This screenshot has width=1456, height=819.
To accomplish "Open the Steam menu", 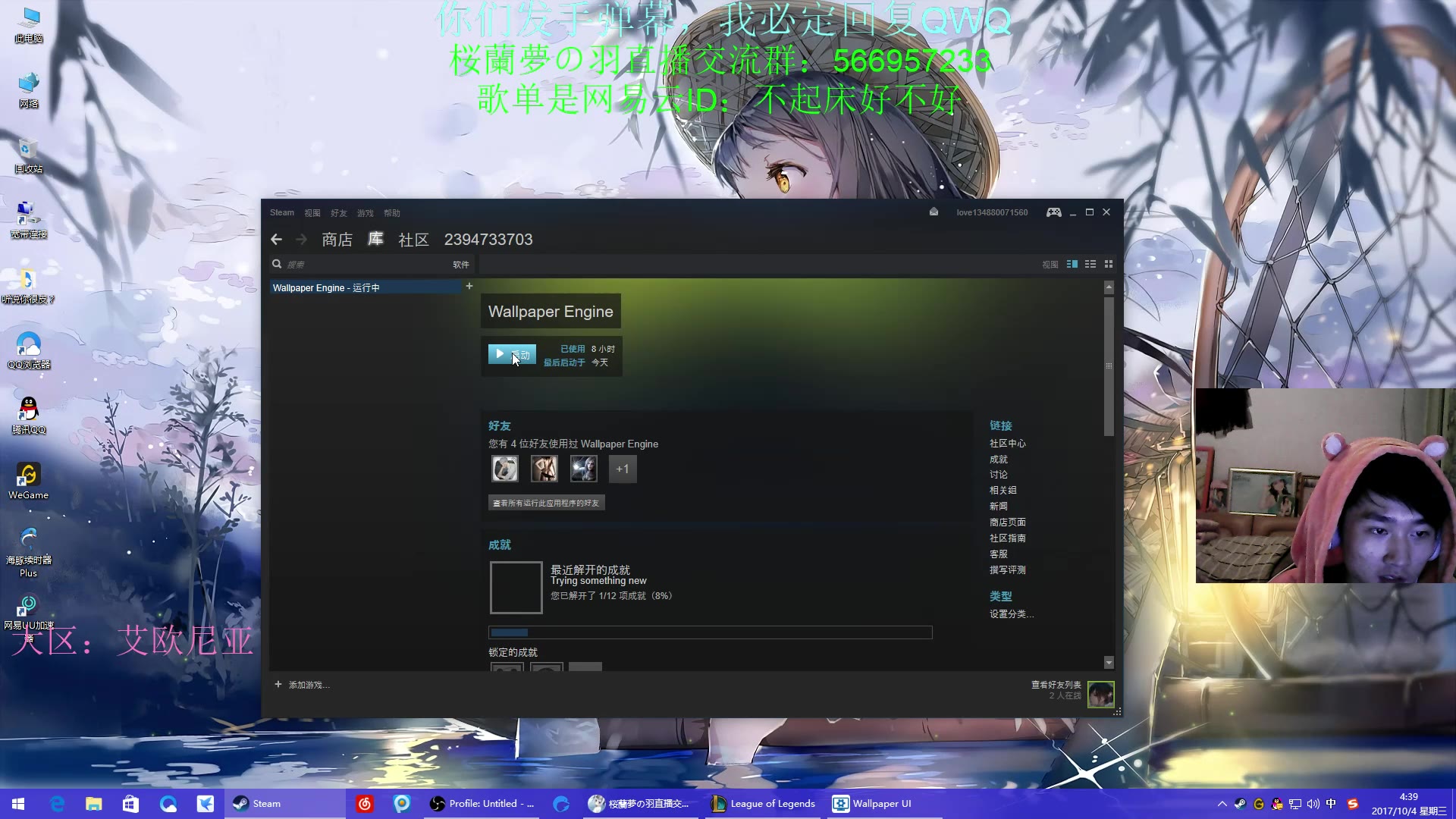I will [x=282, y=213].
